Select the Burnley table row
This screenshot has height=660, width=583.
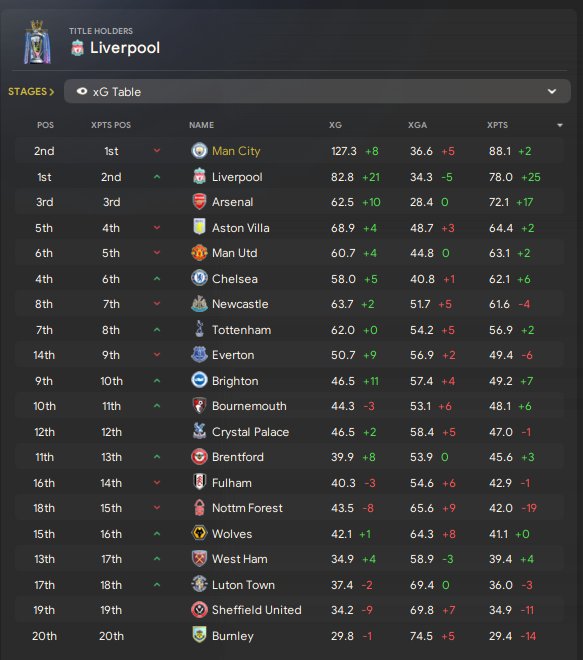289,636
